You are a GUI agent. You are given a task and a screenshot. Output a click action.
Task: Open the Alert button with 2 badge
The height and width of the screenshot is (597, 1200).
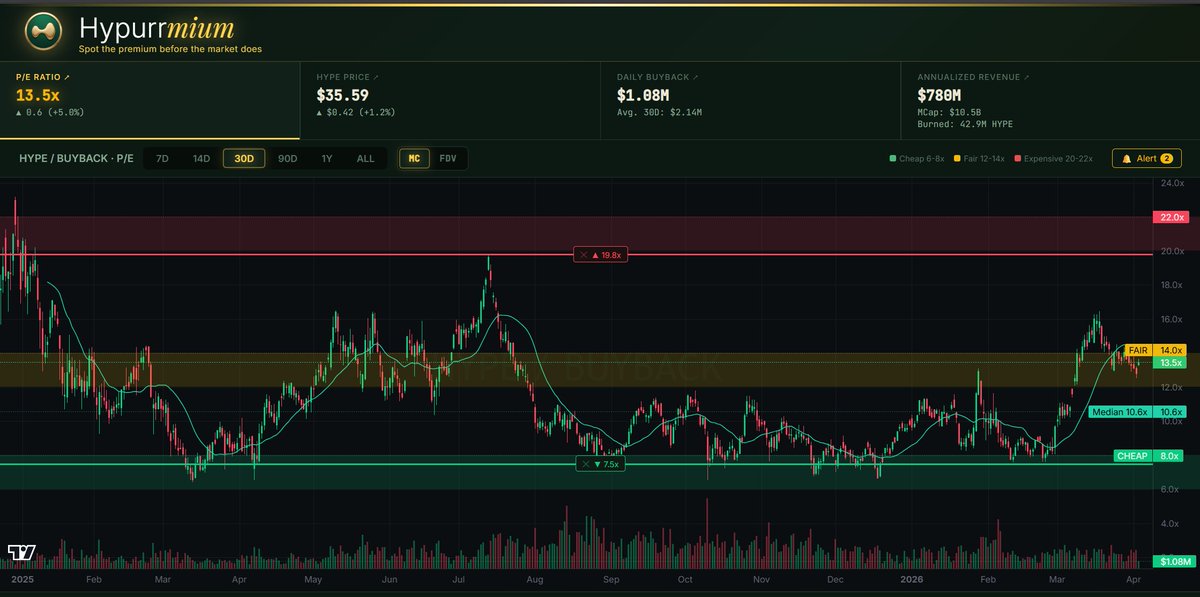tap(1146, 158)
